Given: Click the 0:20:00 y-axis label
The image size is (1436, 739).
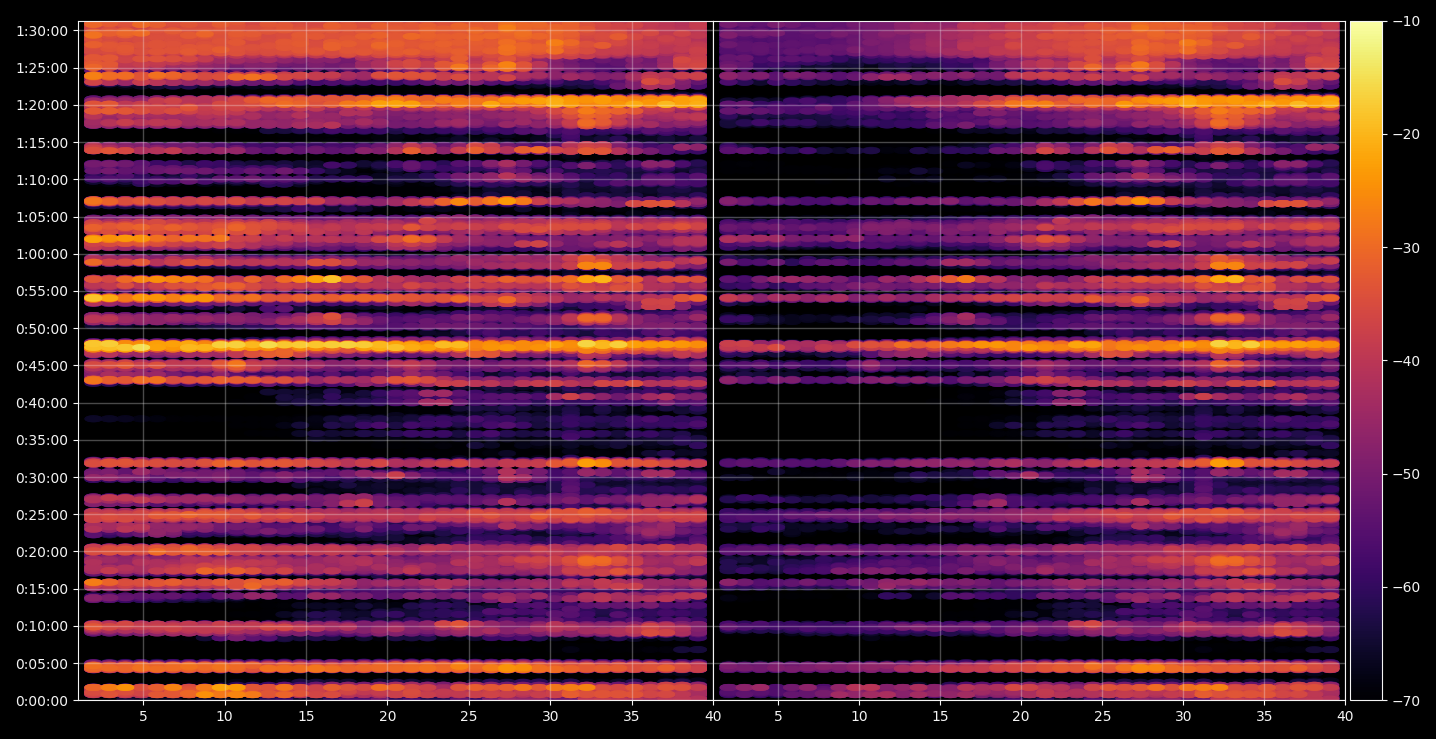Looking at the screenshot, I should coord(42,552).
